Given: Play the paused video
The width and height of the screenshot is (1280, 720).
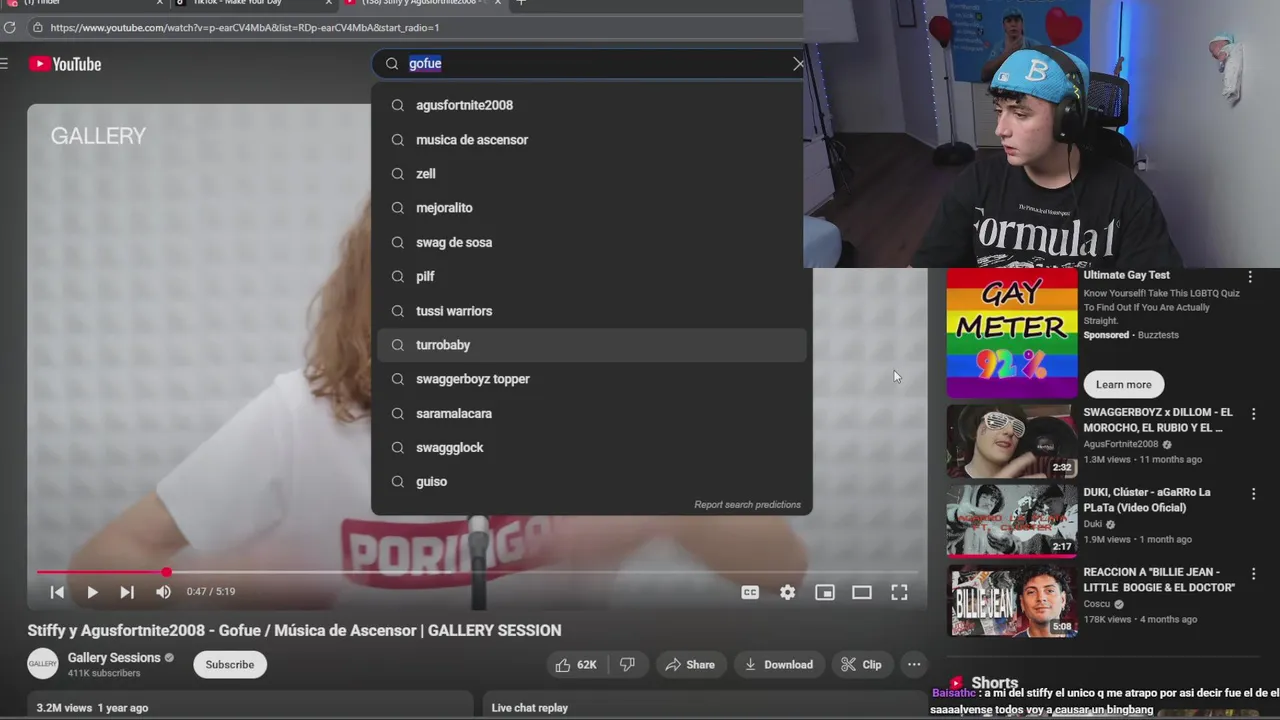Looking at the screenshot, I should [x=92, y=592].
